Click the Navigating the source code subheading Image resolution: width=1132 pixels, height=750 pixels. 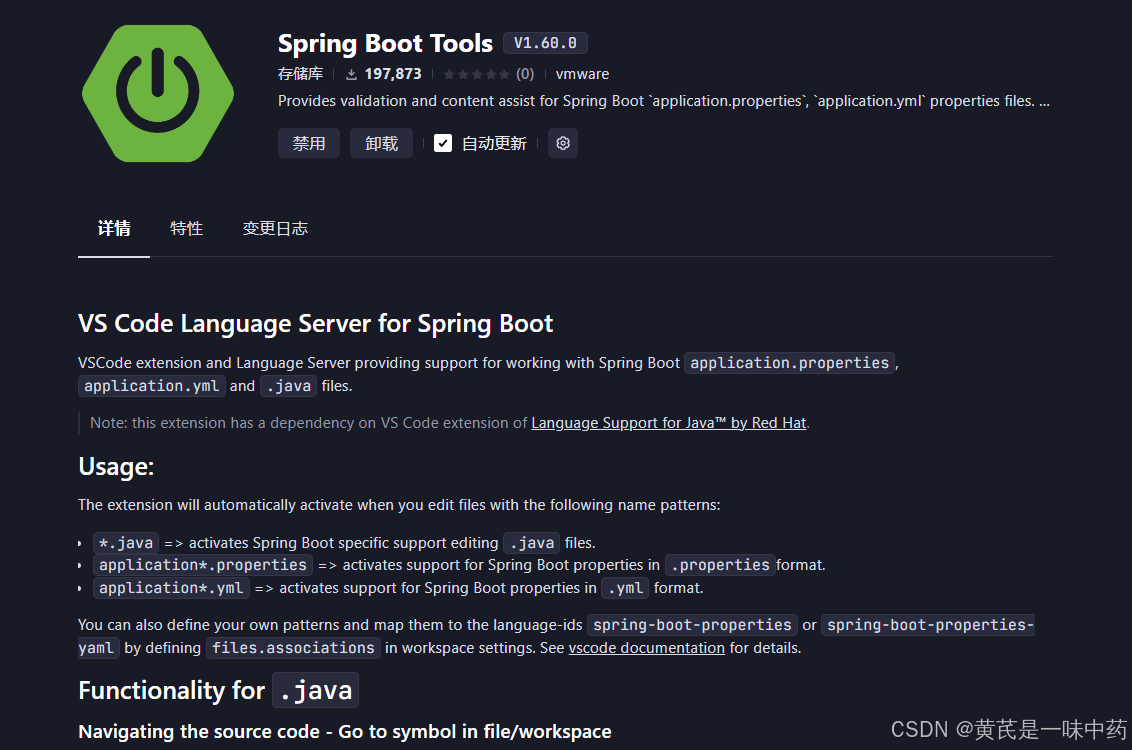coord(345,732)
